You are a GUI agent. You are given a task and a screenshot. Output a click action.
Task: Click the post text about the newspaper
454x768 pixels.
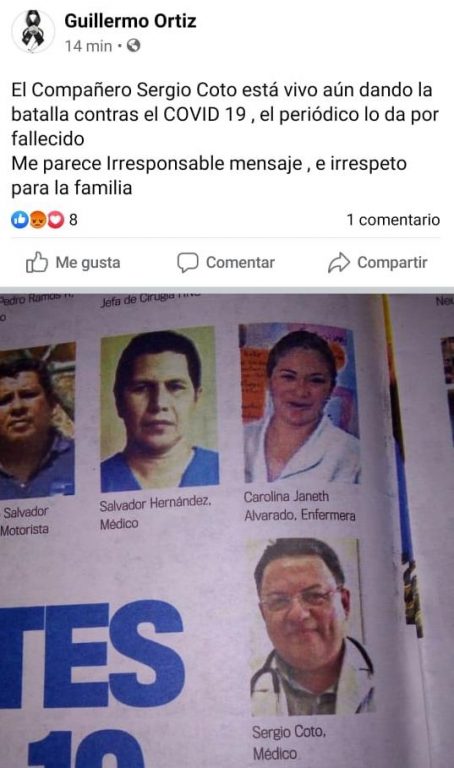pyautogui.click(x=225, y=139)
